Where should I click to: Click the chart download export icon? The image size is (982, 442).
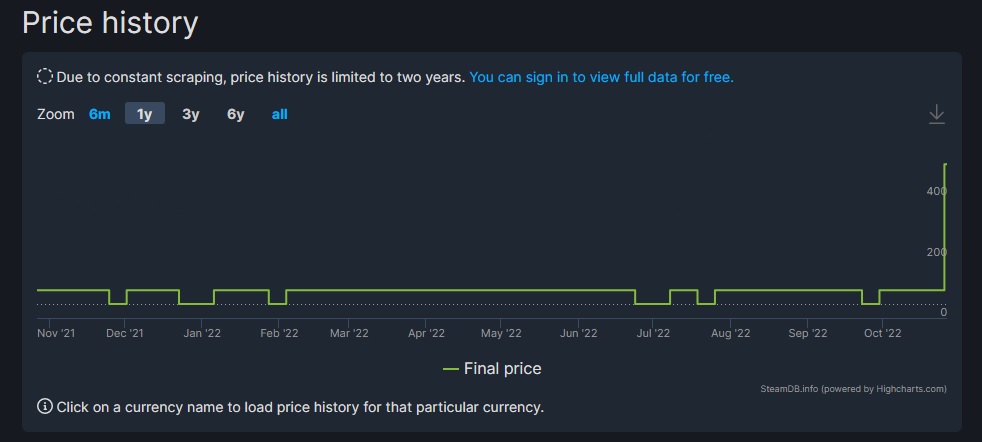tap(936, 115)
